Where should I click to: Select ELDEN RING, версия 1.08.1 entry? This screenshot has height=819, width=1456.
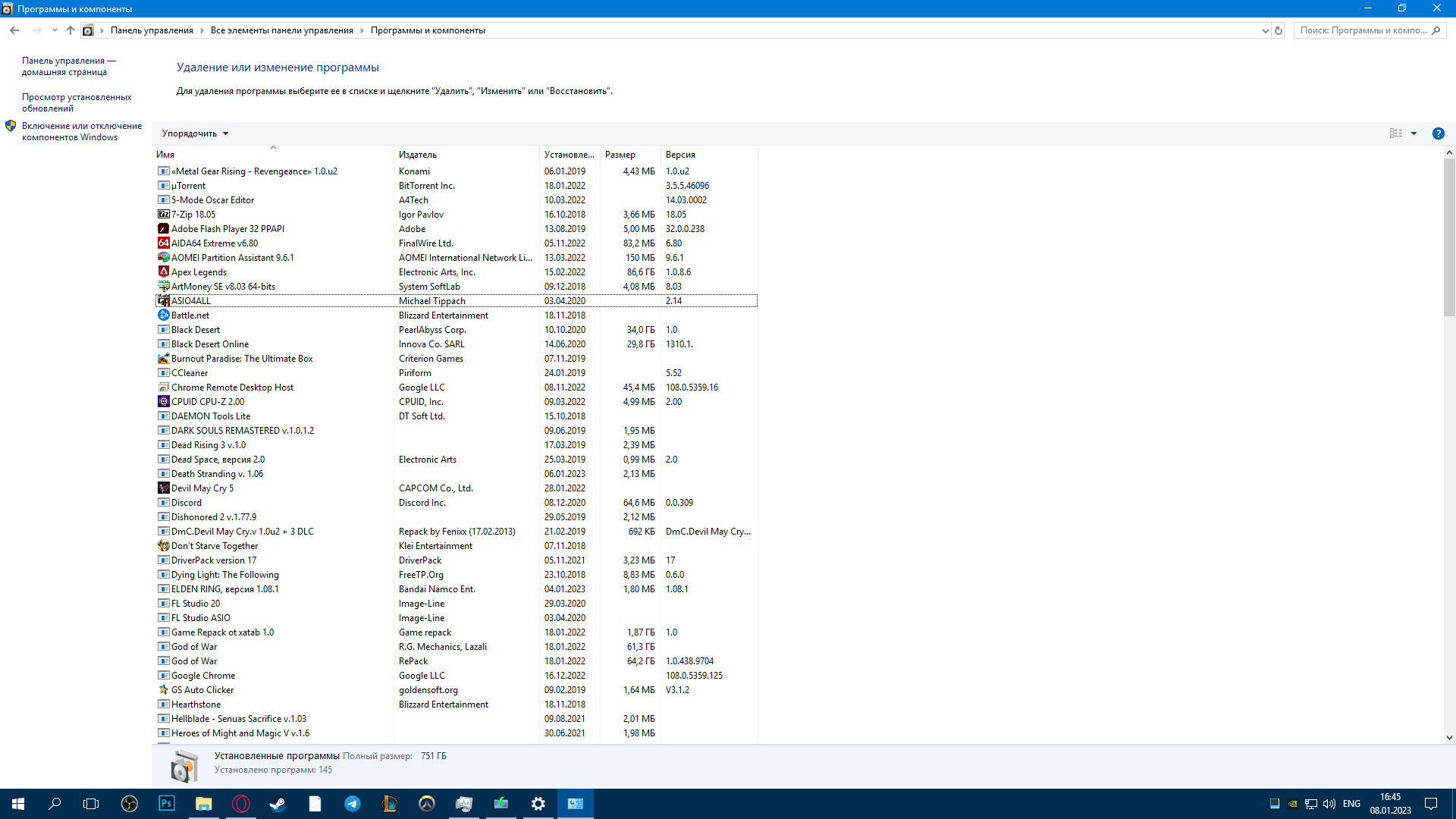click(457, 589)
